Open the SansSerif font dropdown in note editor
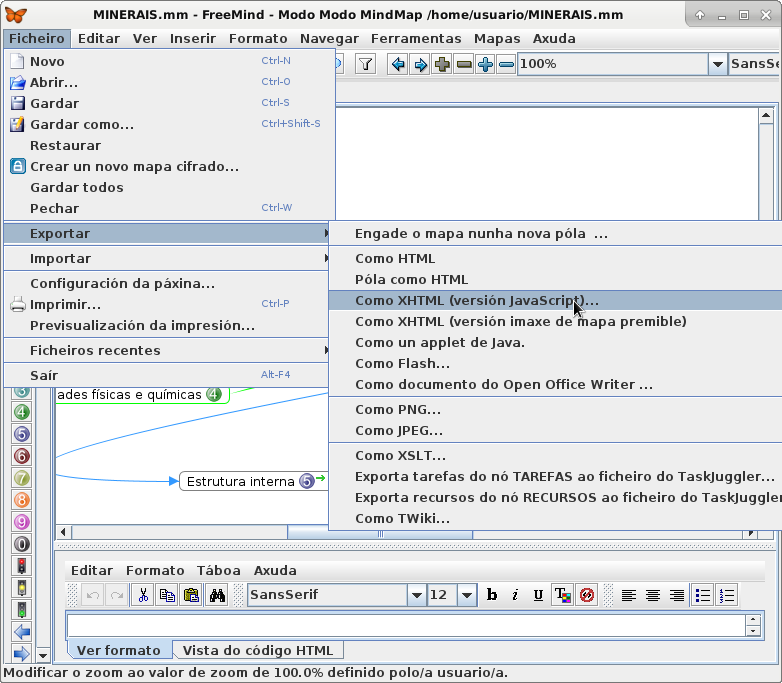This screenshot has width=782, height=683. 416,595
